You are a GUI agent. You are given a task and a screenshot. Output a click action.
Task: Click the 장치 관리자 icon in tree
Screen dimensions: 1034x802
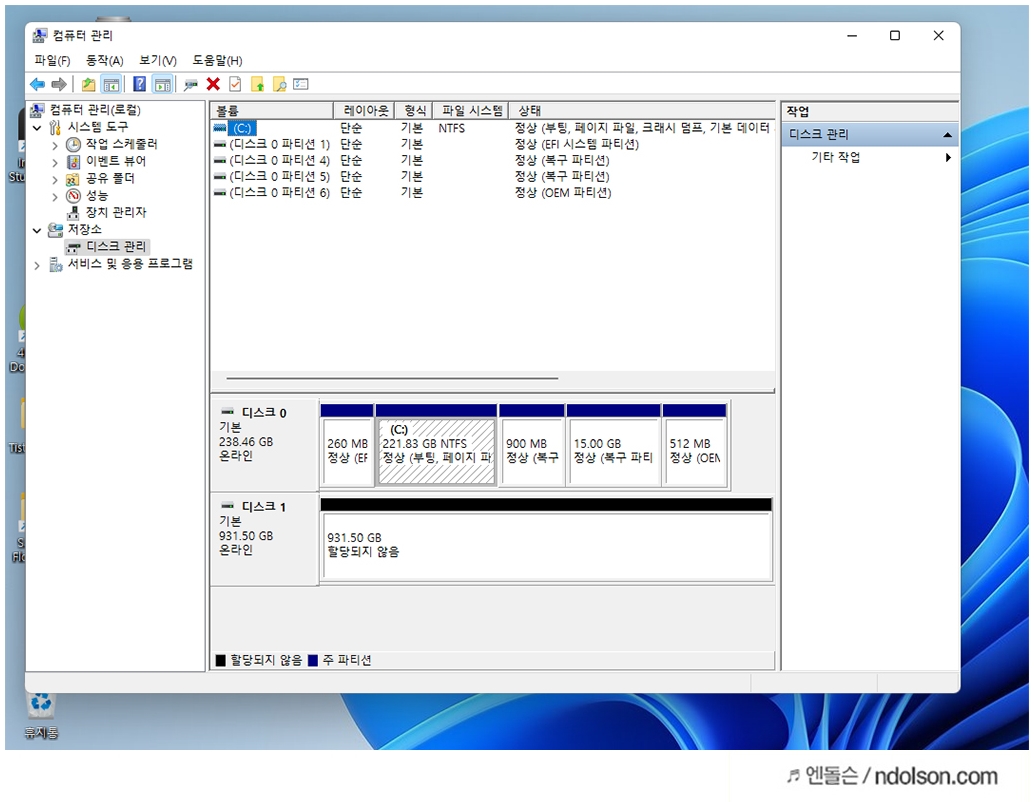click(73, 212)
